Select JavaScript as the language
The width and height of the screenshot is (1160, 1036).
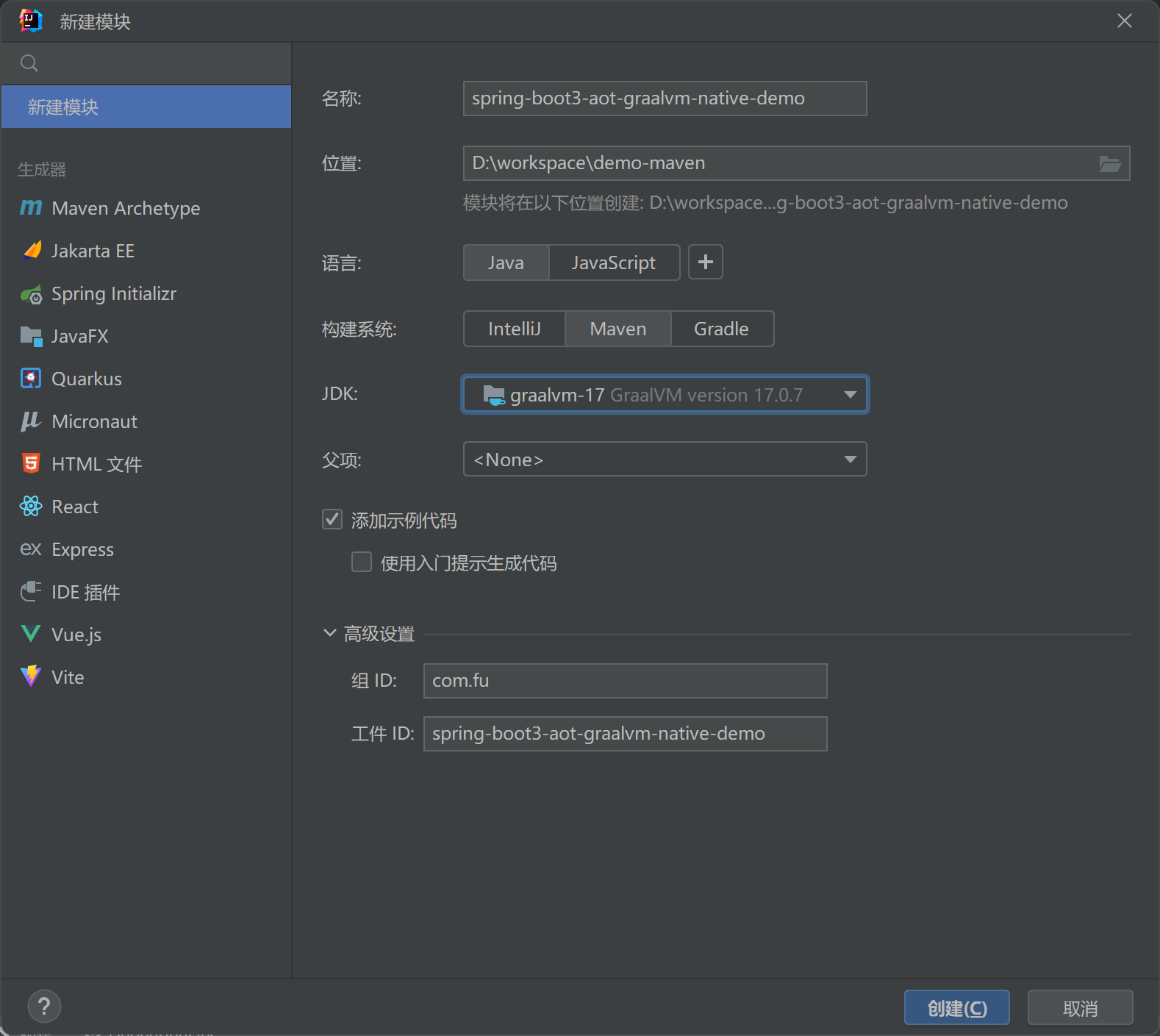[x=615, y=262]
